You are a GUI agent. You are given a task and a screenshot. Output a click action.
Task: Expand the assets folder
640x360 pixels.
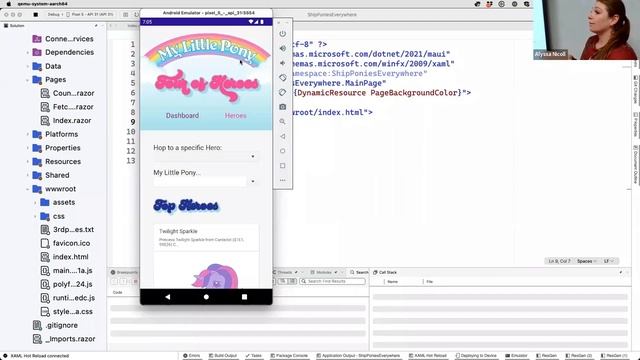click(36, 202)
